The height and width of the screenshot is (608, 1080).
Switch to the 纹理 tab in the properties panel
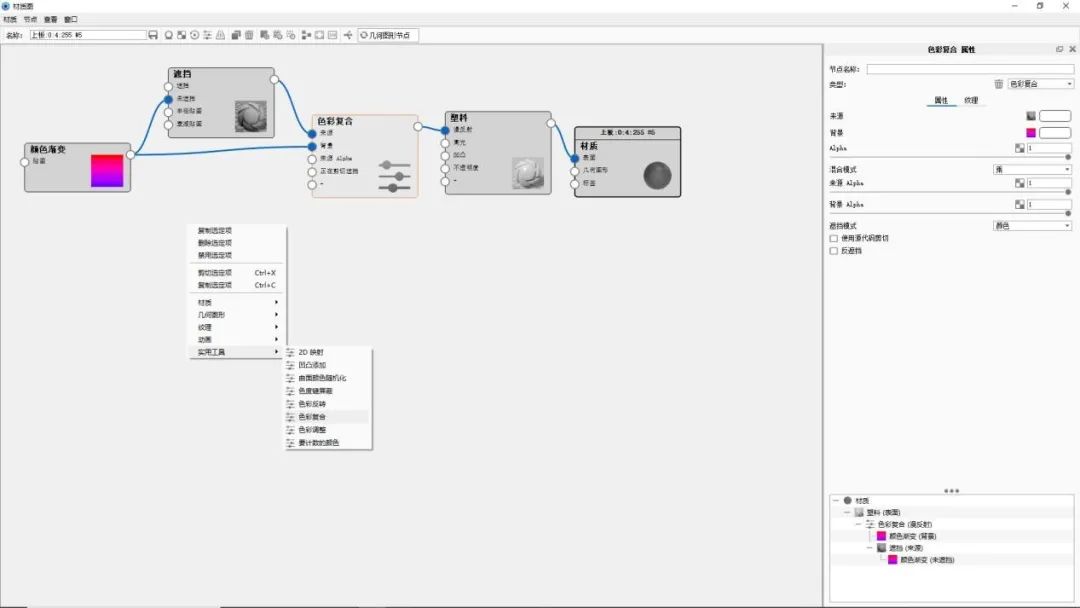(x=971, y=100)
